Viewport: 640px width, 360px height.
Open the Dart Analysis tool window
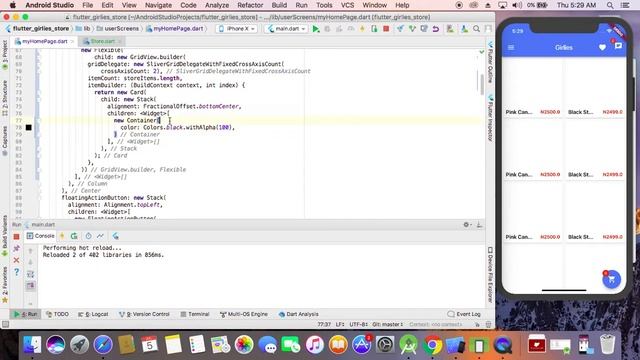pos(298,314)
